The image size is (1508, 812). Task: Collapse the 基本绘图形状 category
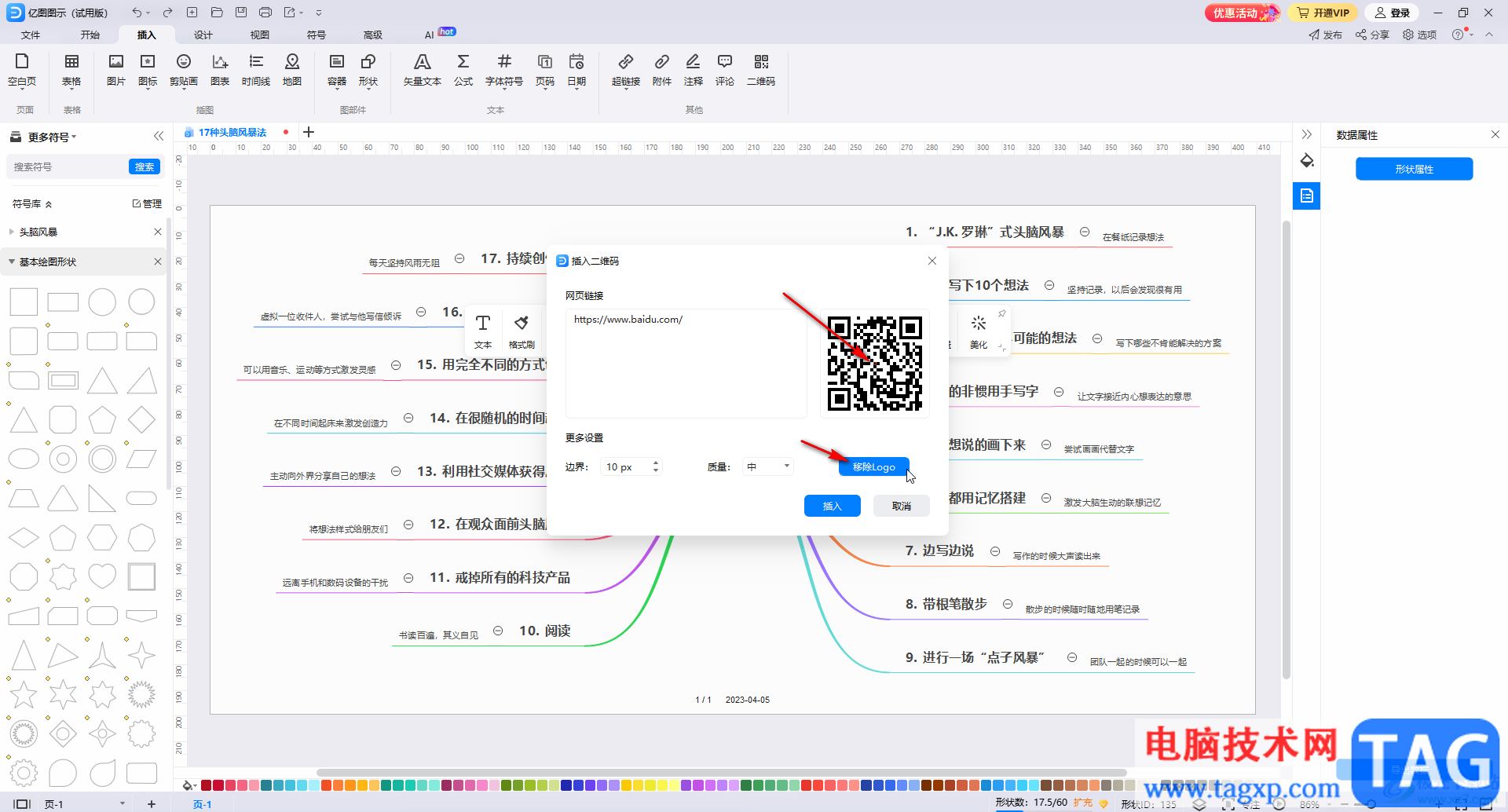coord(12,262)
